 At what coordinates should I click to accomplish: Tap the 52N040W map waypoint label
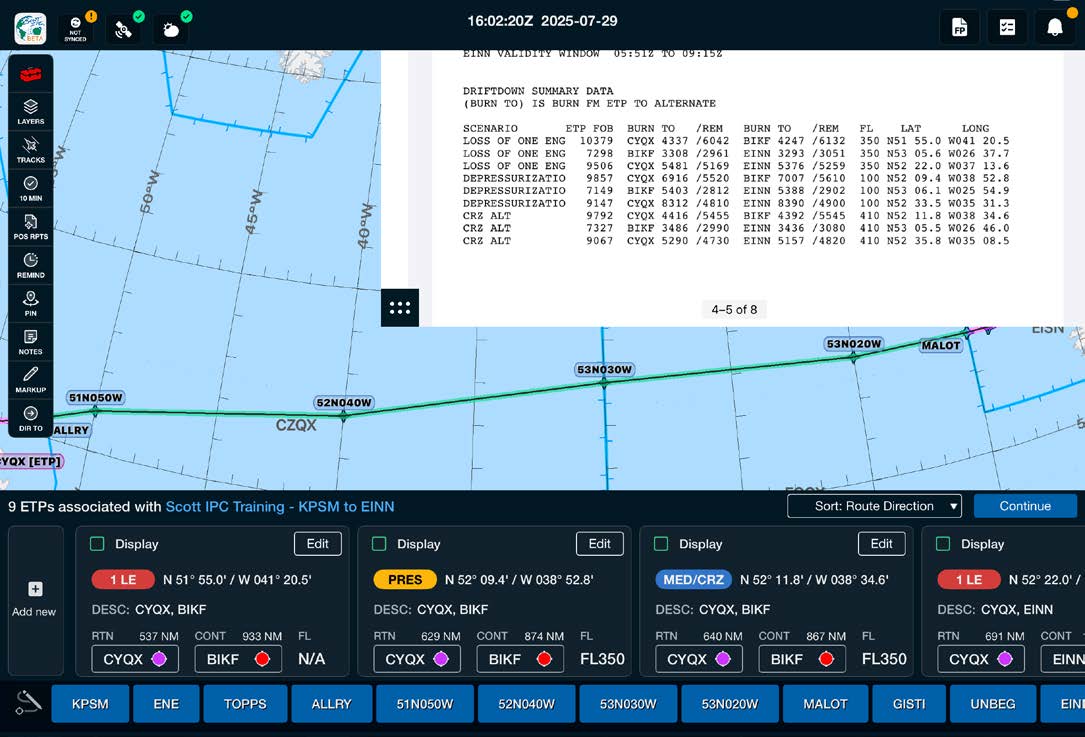point(344,402)
